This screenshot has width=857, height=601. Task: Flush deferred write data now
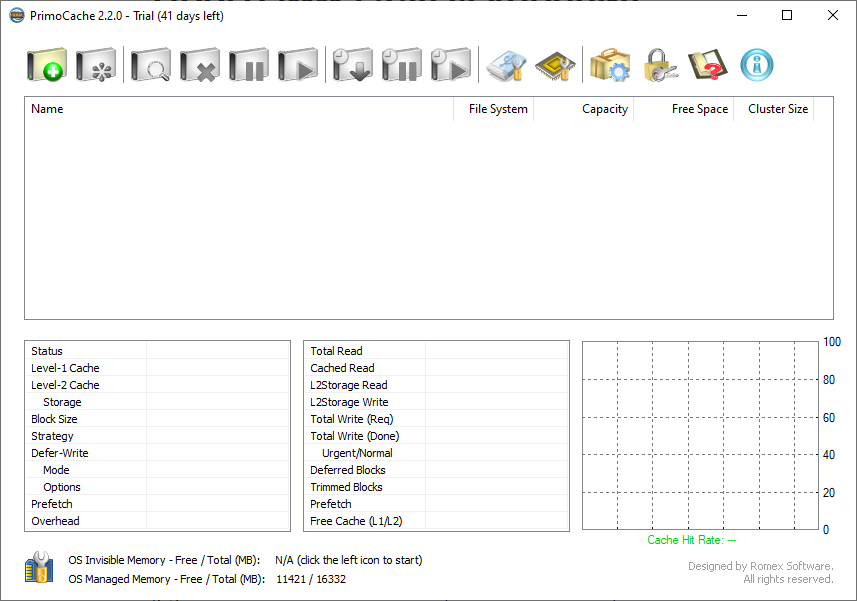[x=353, y=65]
